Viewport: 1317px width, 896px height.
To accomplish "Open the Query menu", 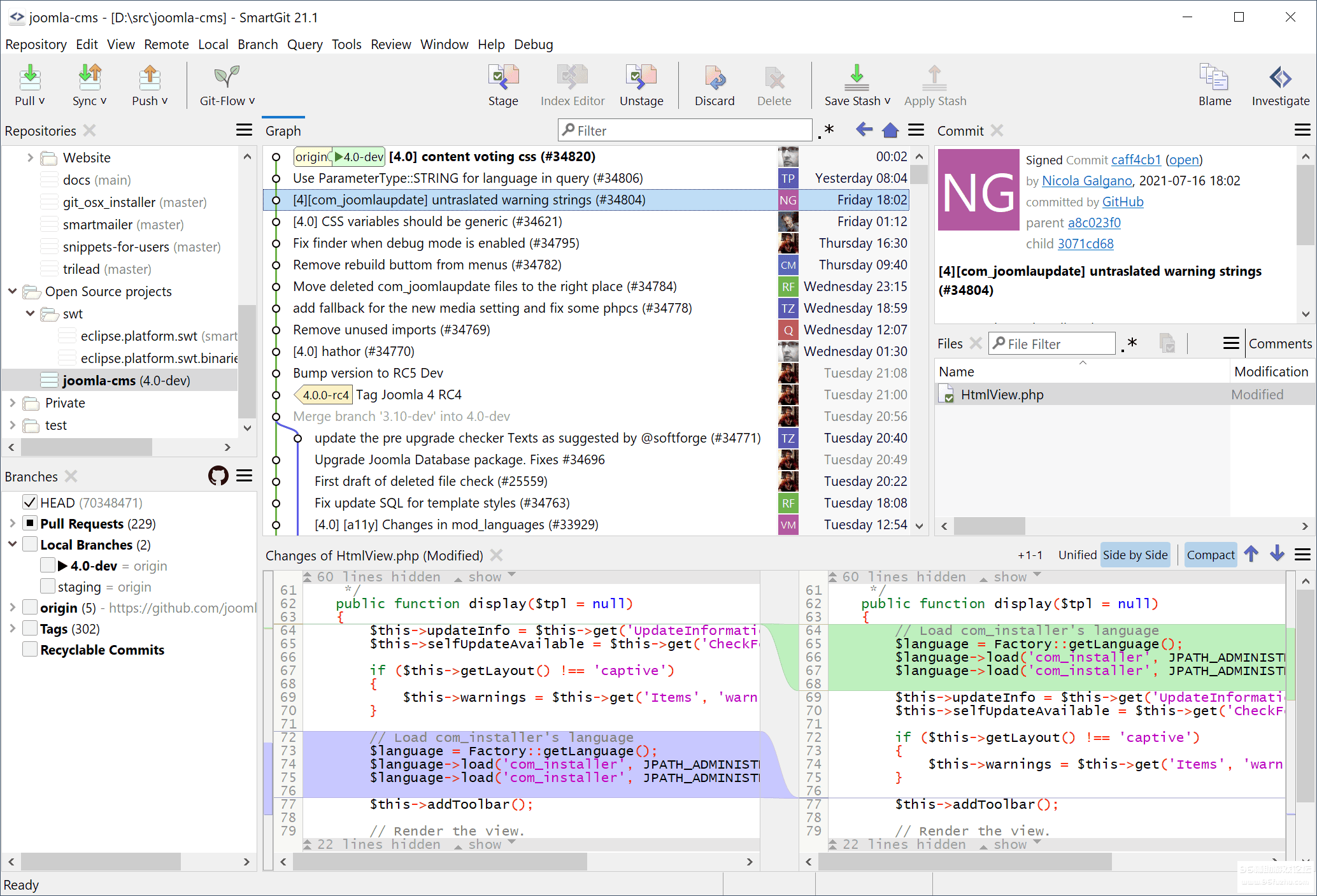I will 304,45.
